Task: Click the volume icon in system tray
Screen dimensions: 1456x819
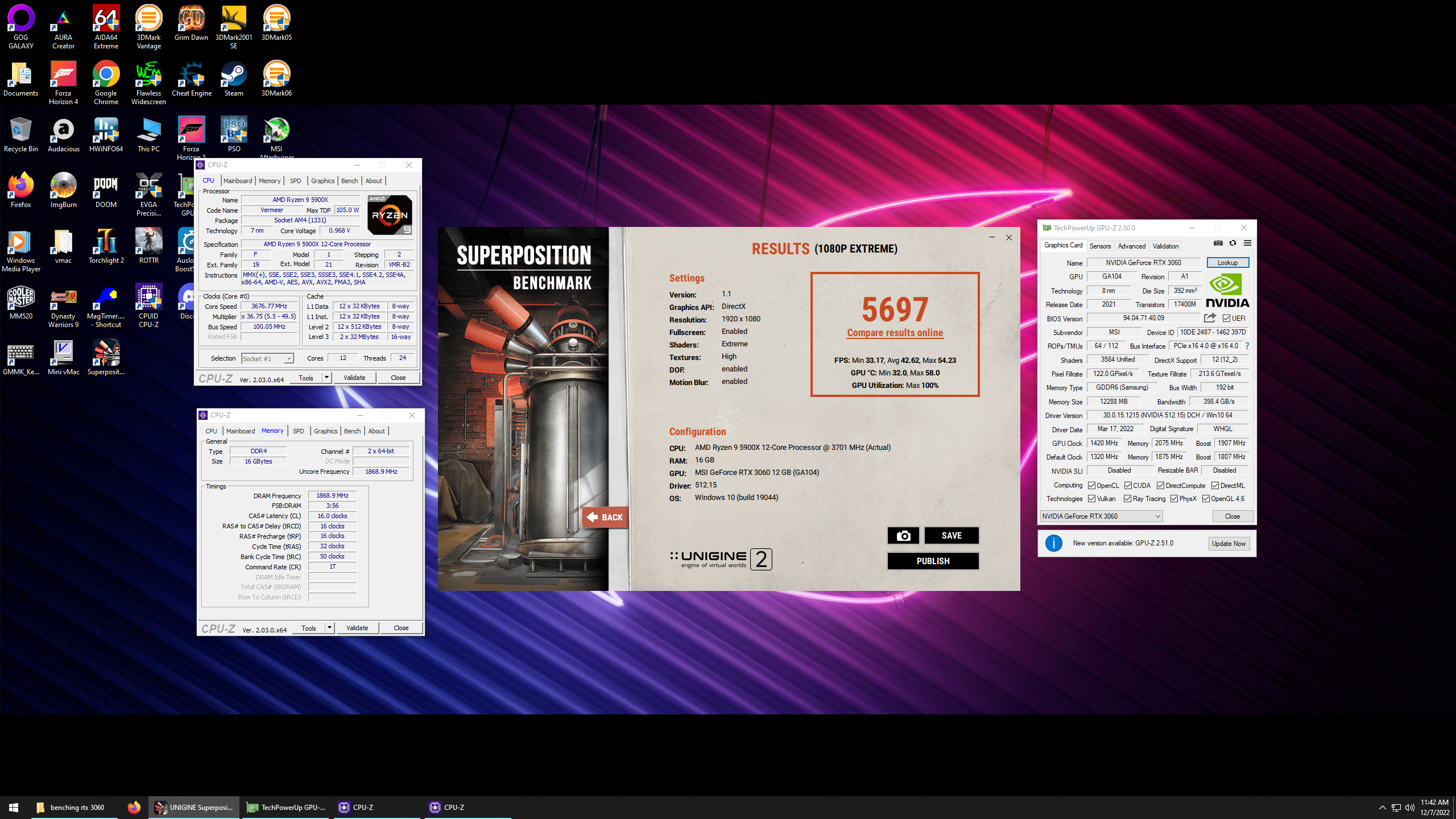Action: point(1410,808)
